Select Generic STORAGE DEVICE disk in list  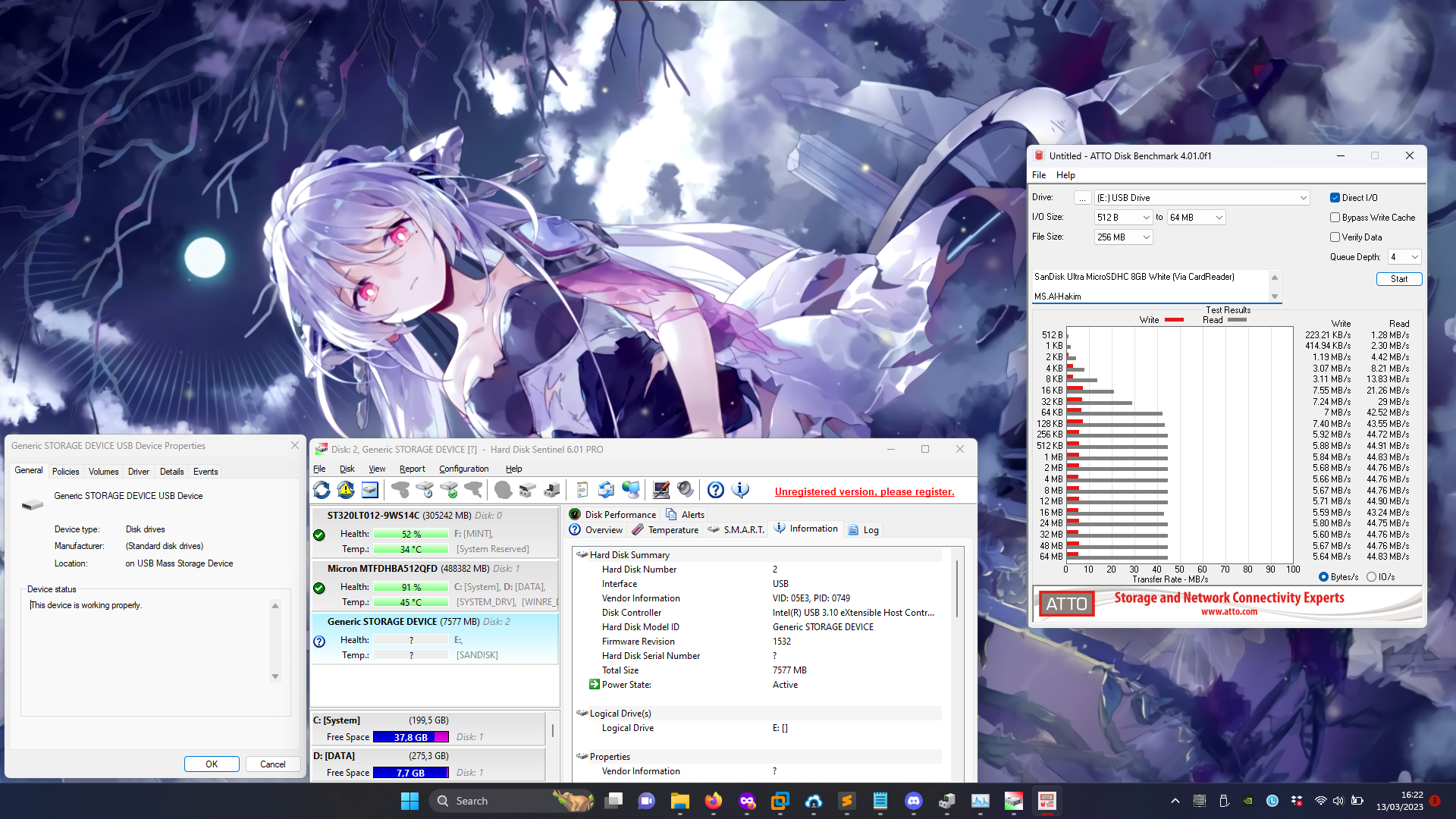click(x=435, y=639)
